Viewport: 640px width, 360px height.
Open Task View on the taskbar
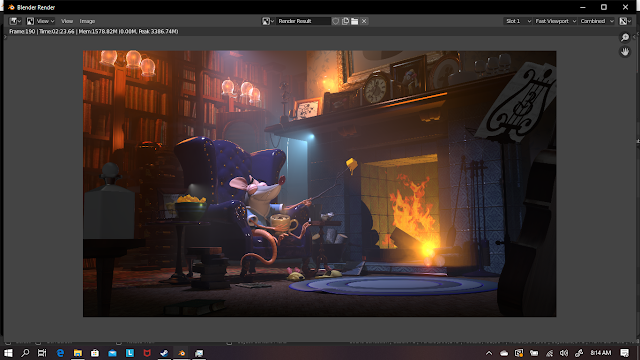[x=42, y=353]
